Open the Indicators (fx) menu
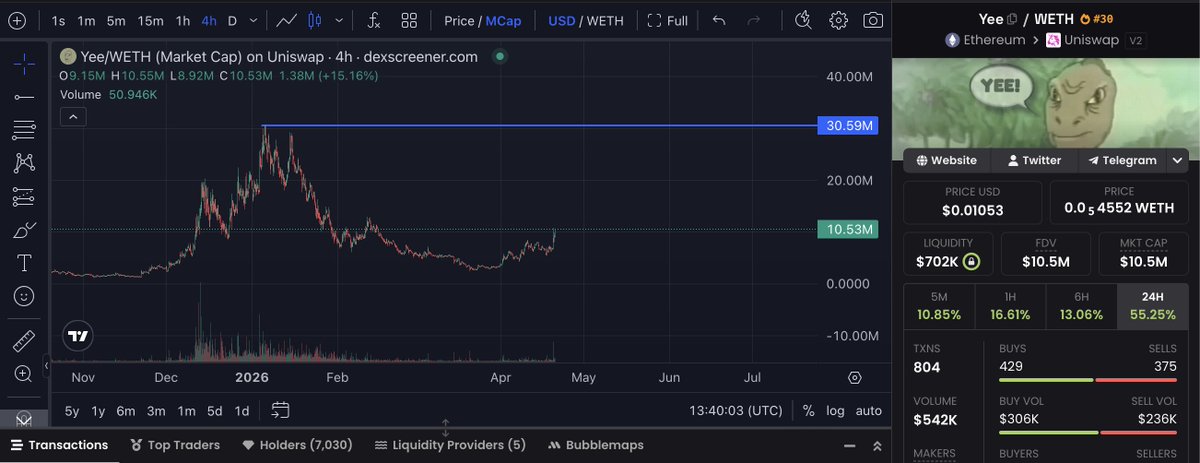Screen dimensions: 1200x463 [x=374, y=20]
